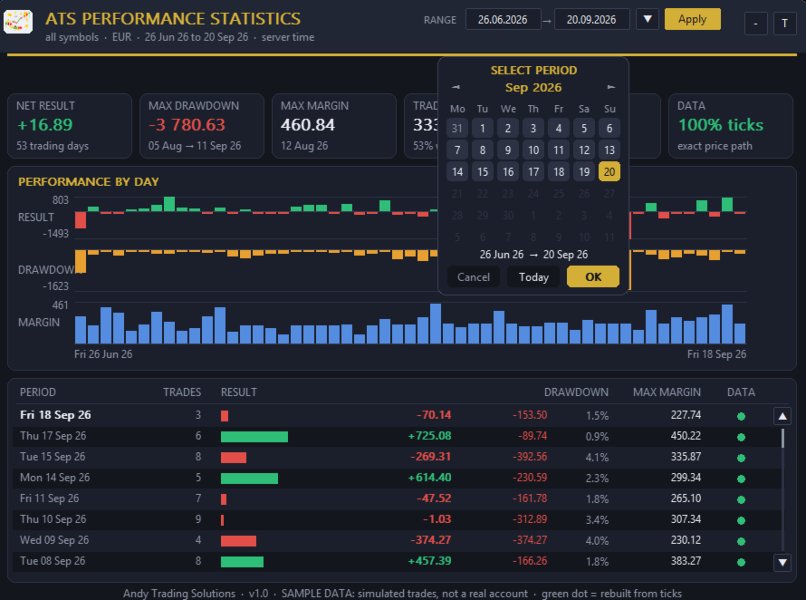Click the DRAWDOWN column header
This screenshot has height=600, width=806.
576,392
